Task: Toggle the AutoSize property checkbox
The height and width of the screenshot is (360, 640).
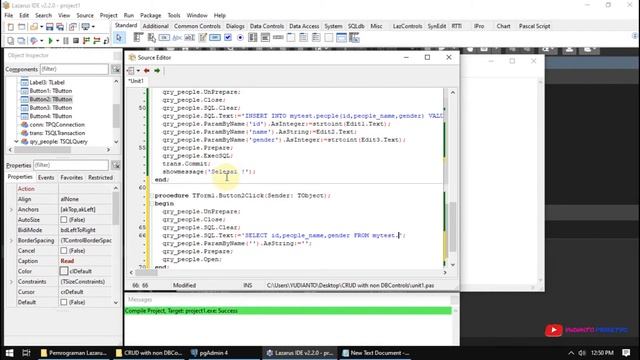Action: [x=64, y=220]
